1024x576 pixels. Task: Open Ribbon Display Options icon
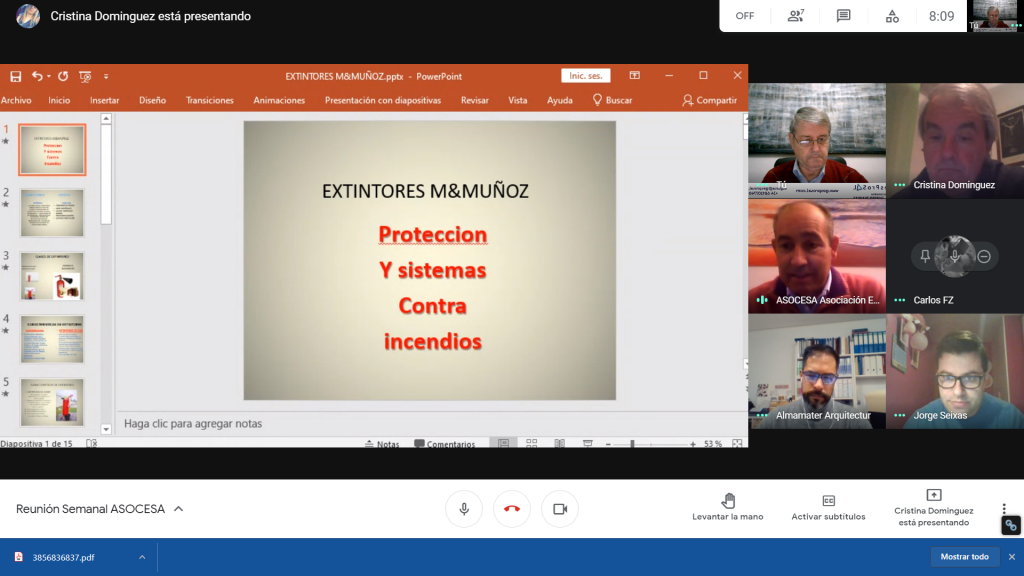click(635, 76)
